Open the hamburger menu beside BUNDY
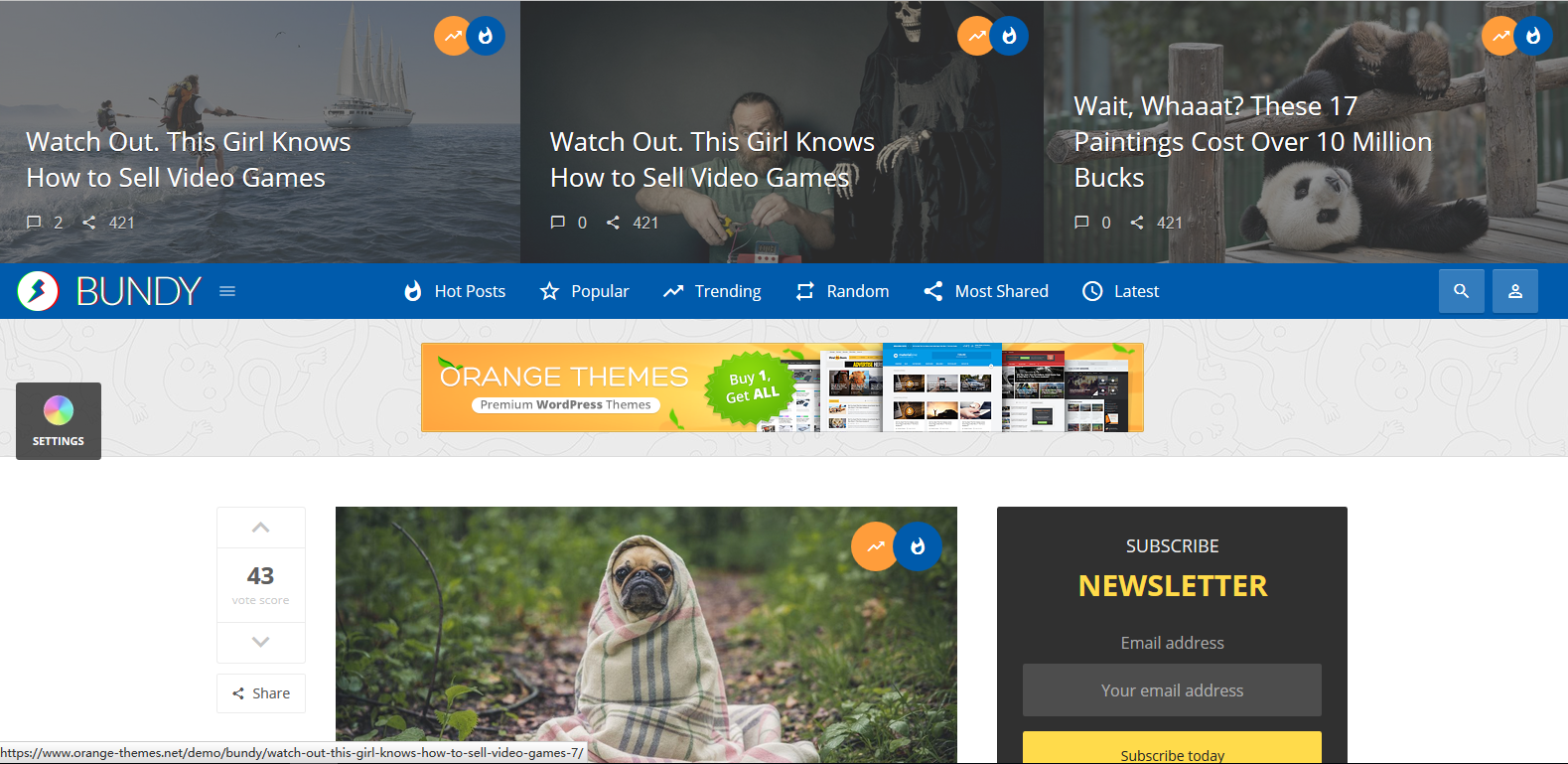The height and width of the screenshot is (764, 1568). click(227, 291)
